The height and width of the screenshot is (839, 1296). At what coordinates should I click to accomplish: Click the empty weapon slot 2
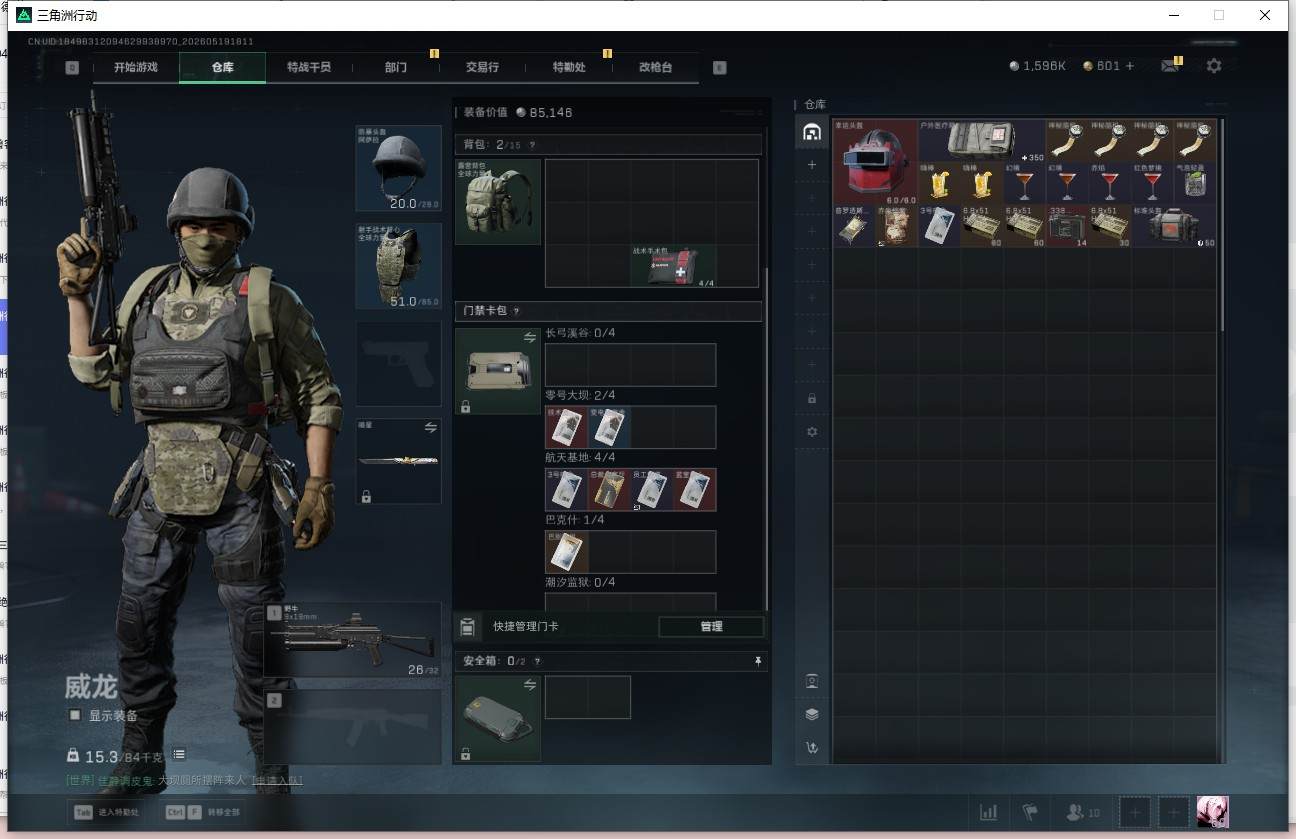[353, 727]
